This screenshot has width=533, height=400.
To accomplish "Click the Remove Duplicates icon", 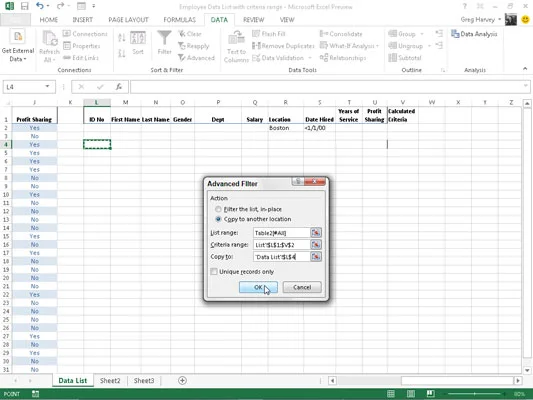I will pos(256,46).
